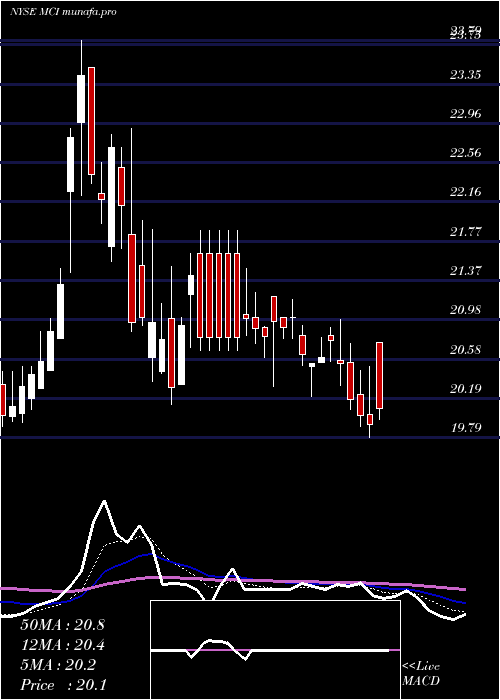Select the 20.58 price axis label

[466, 350]
